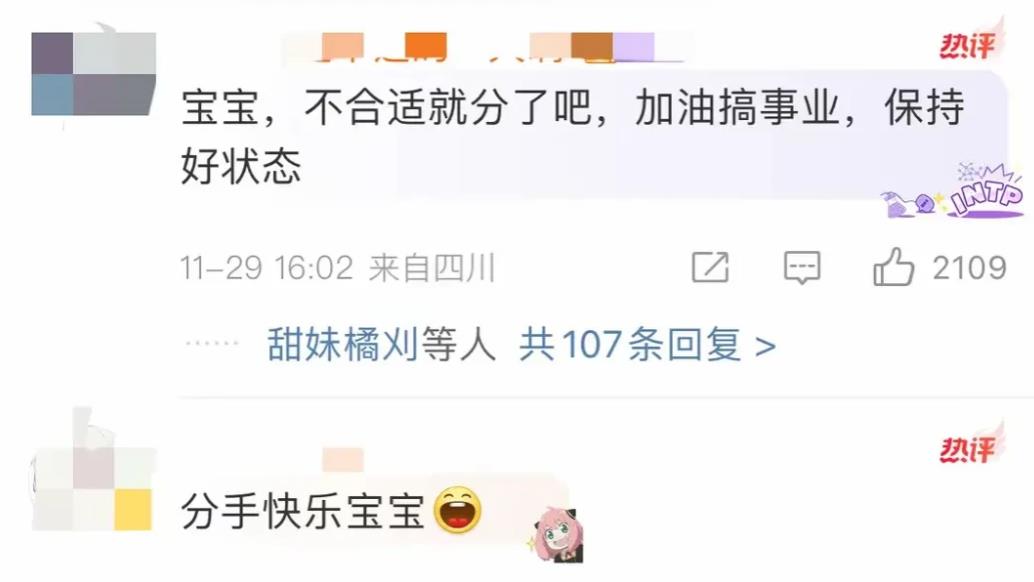
Task: Tap the pink-haired anime character sticker
Action: point(555,534)
